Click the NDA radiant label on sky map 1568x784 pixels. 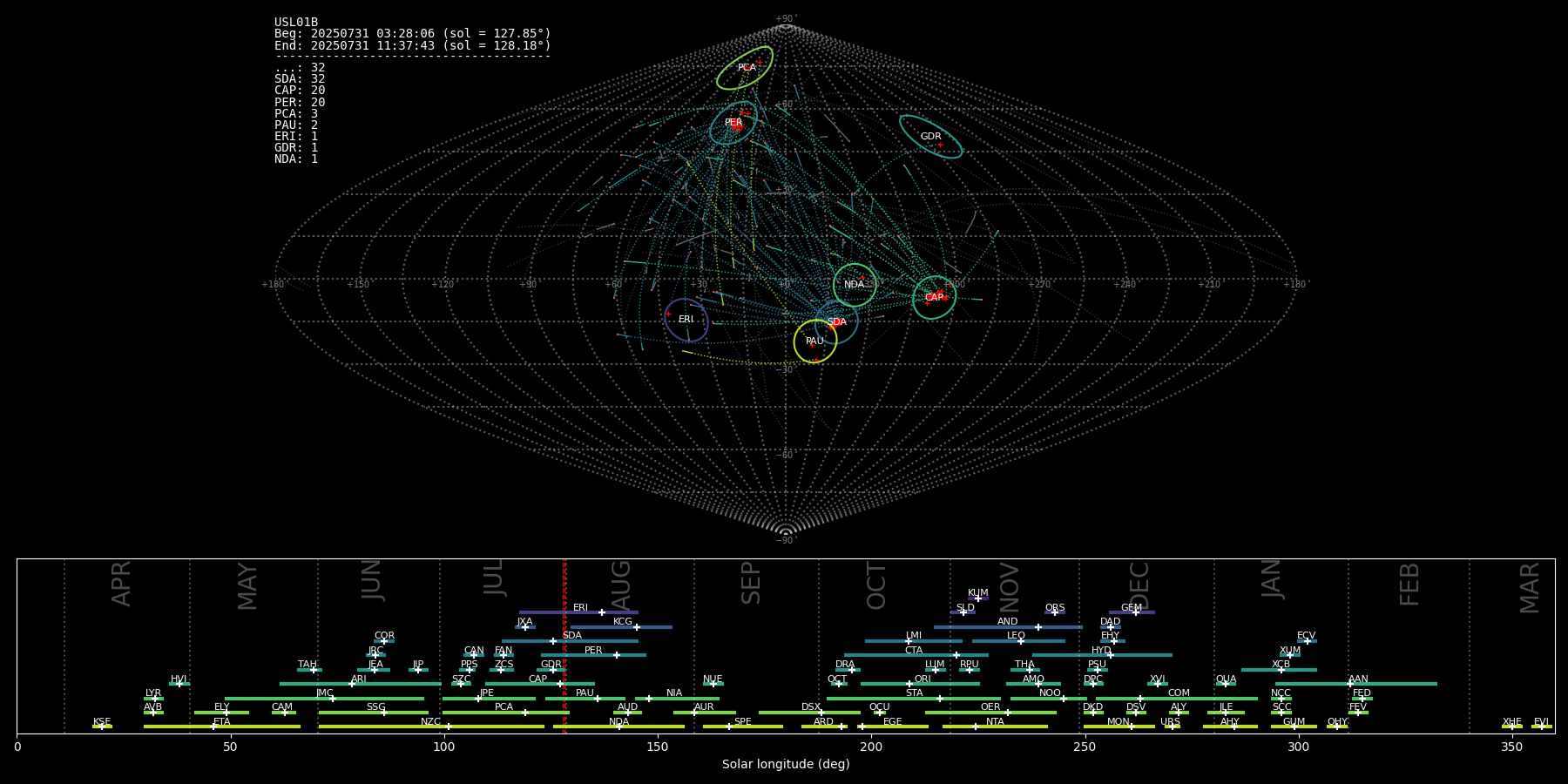click(x=855, y=285)
